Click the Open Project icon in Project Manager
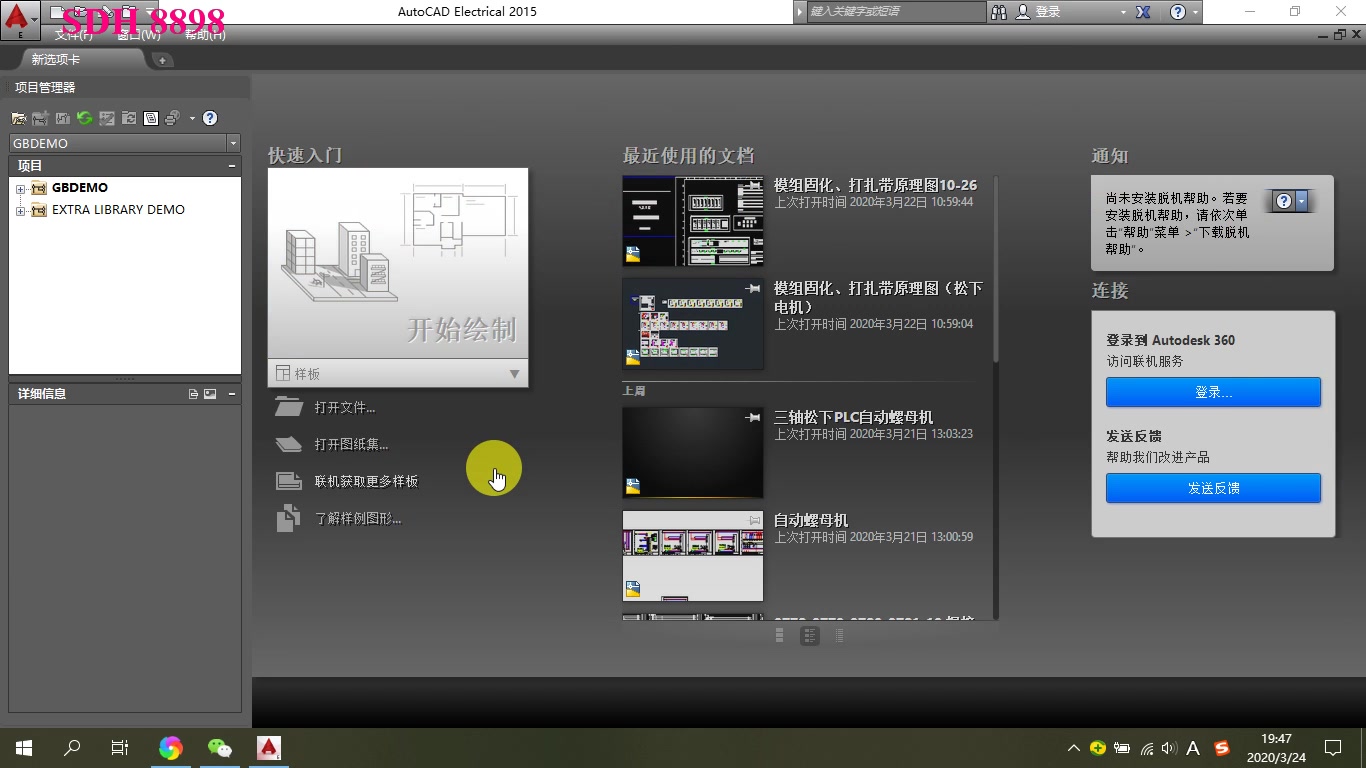 tap(19, 118)
